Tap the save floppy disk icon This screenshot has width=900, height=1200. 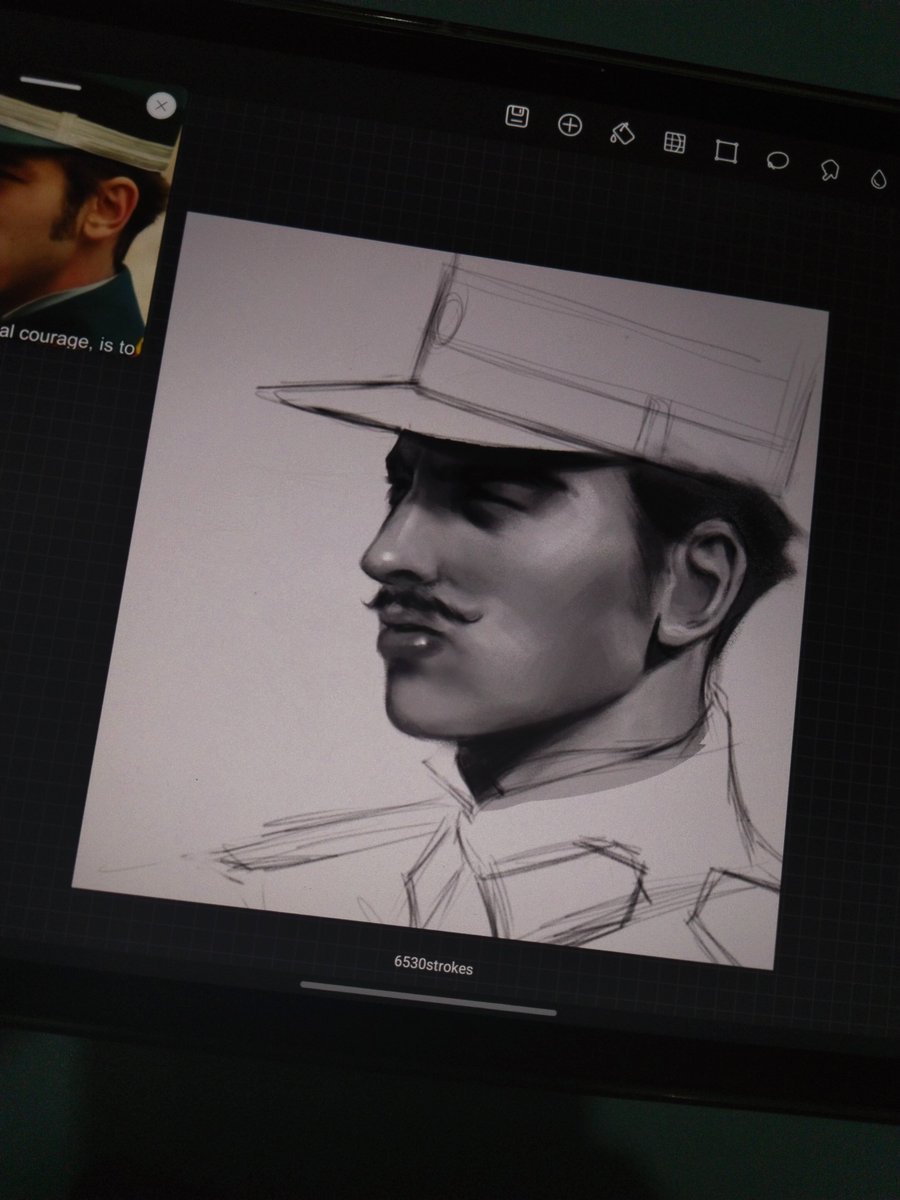point(517,115)
